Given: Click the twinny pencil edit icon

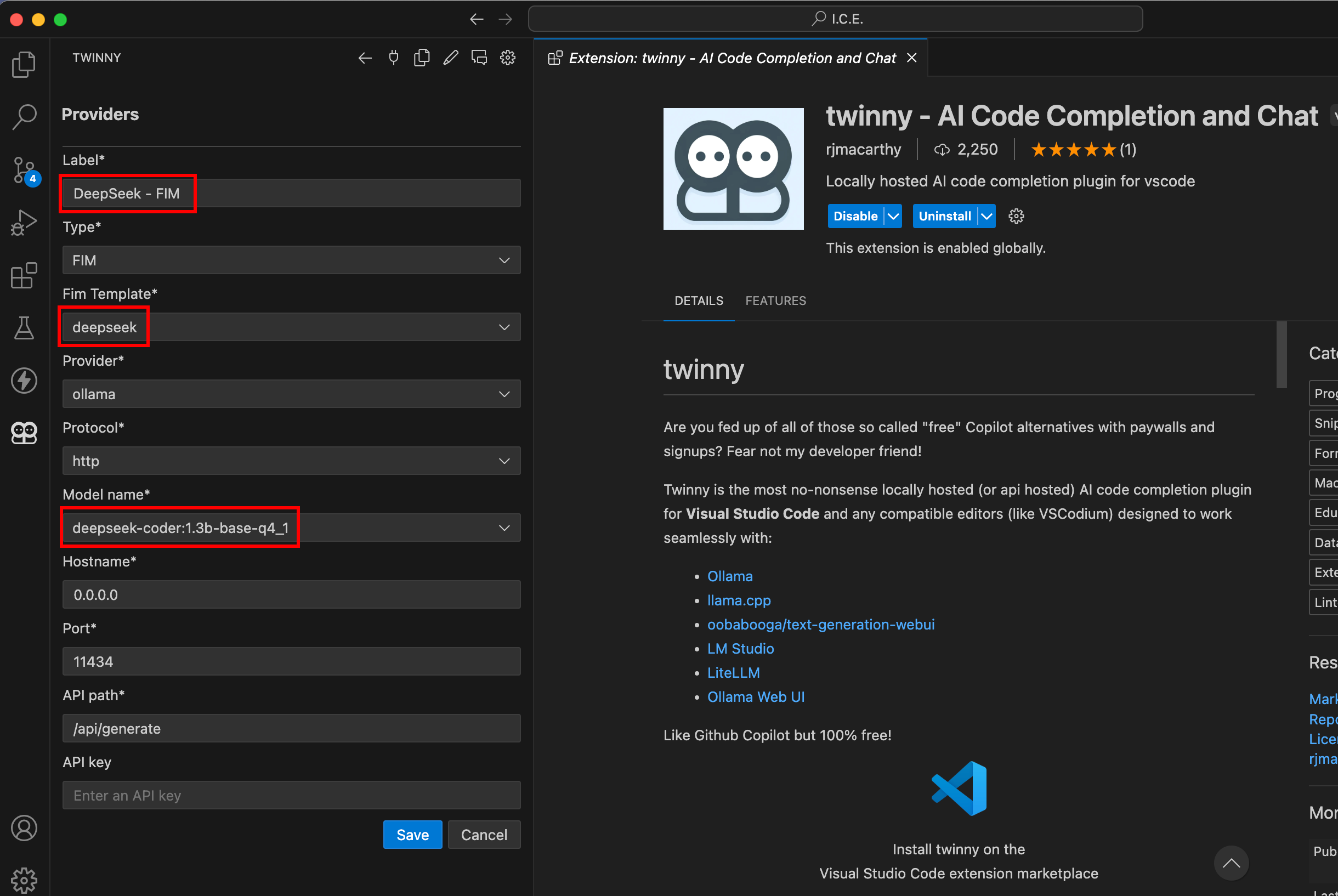Looking at the screenshot, I should click(451, 57).
